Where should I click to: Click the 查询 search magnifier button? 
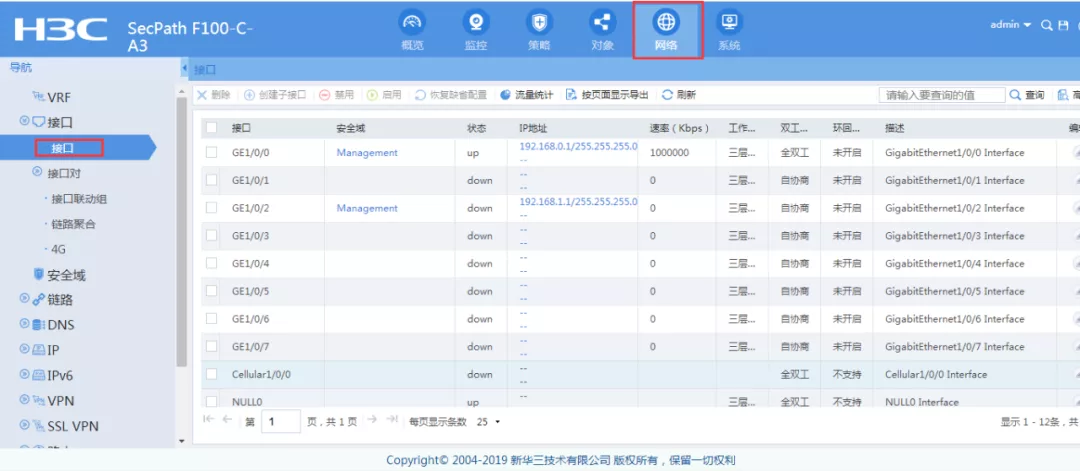(x=1027, y=95)
